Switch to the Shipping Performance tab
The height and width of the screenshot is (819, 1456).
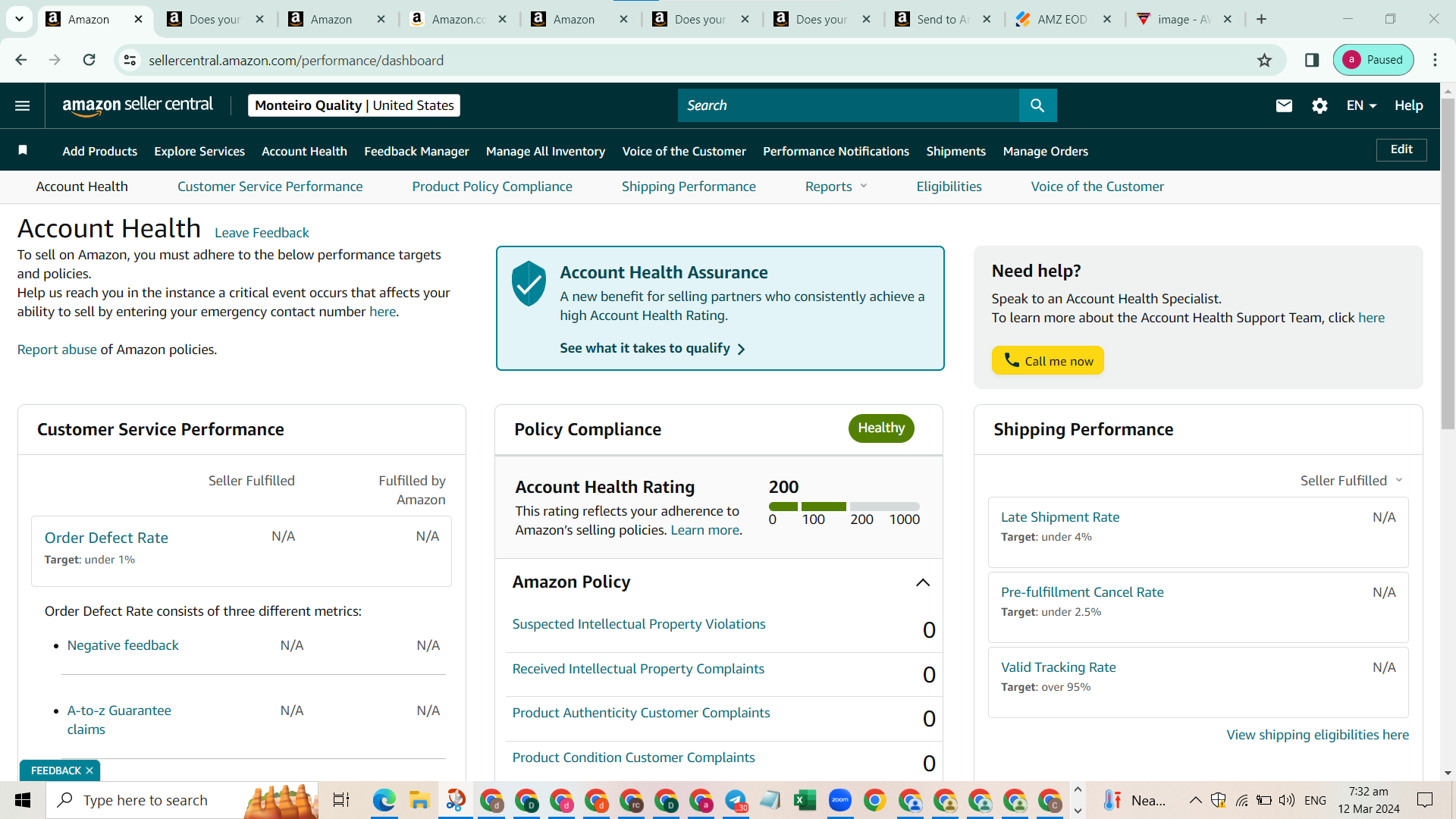pyautogui.click(x=689, y=187)
